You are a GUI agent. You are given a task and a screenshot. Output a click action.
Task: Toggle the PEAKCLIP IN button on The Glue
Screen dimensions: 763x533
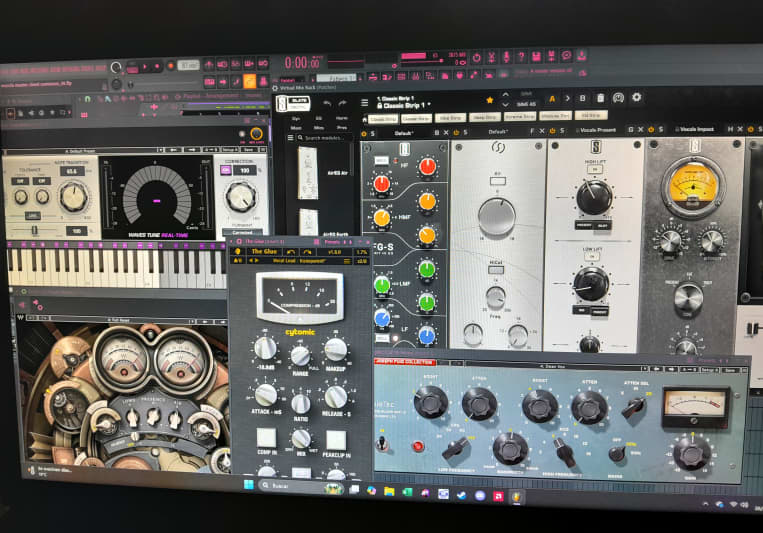(336, 440)
